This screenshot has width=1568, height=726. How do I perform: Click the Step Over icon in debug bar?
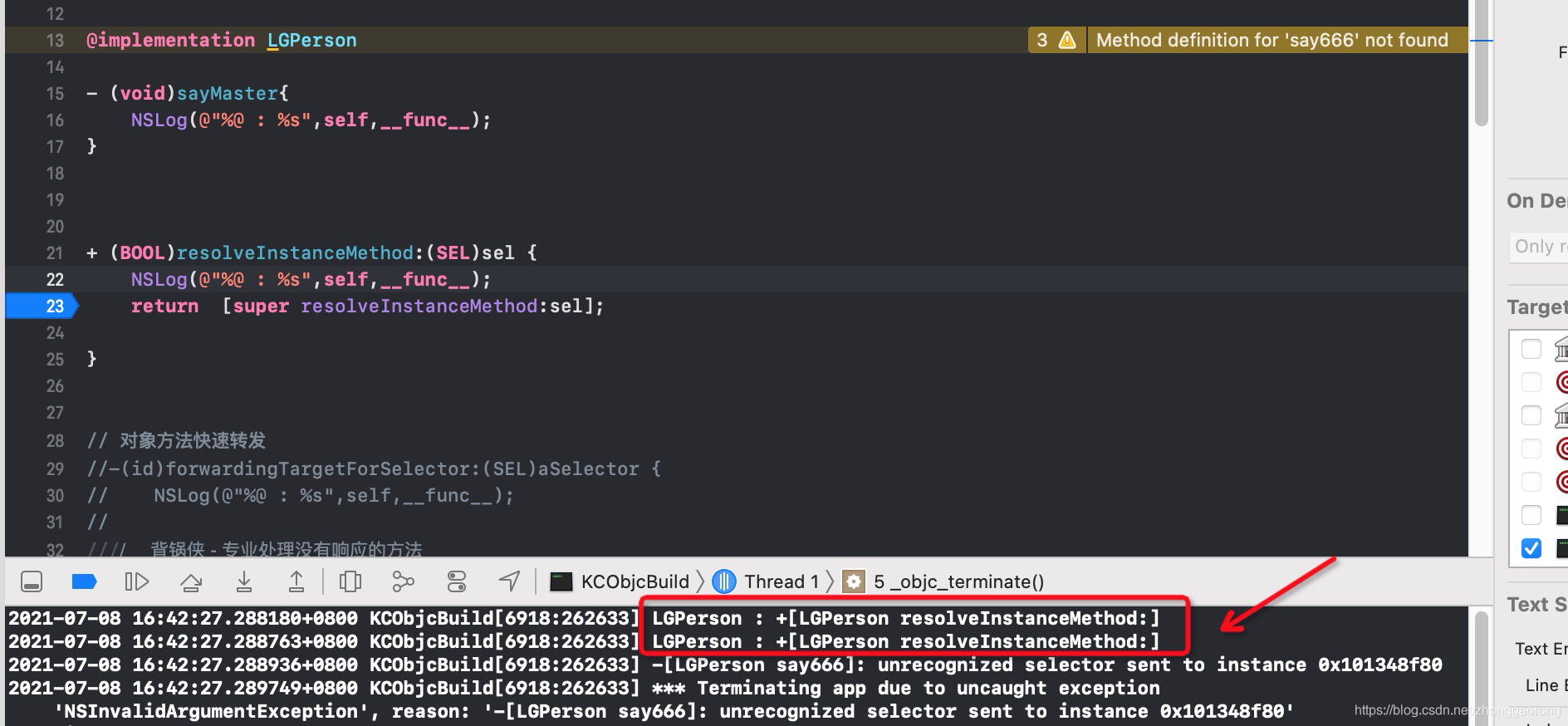click(191, 581)
